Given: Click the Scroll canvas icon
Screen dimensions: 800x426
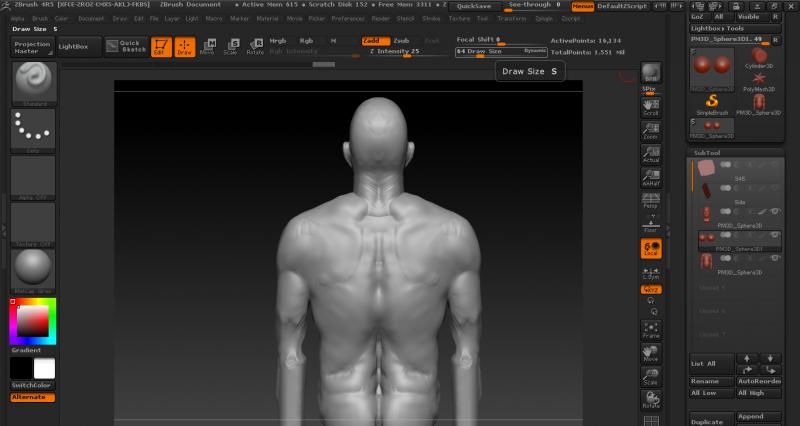Looking at the screenshot, I should (650, 106).
